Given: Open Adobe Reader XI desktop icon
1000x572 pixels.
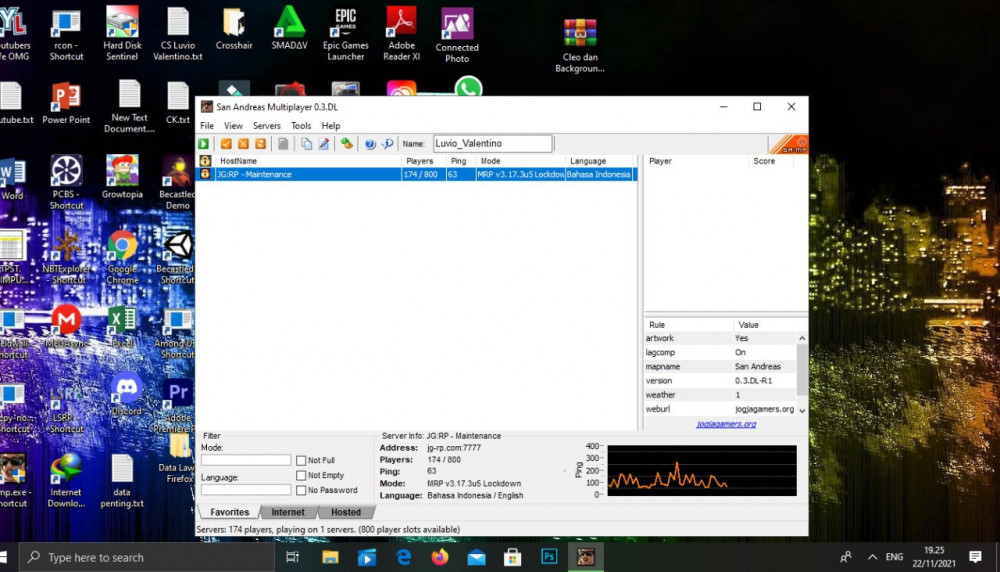Looking at the screenshot, I should click(401, 33).
